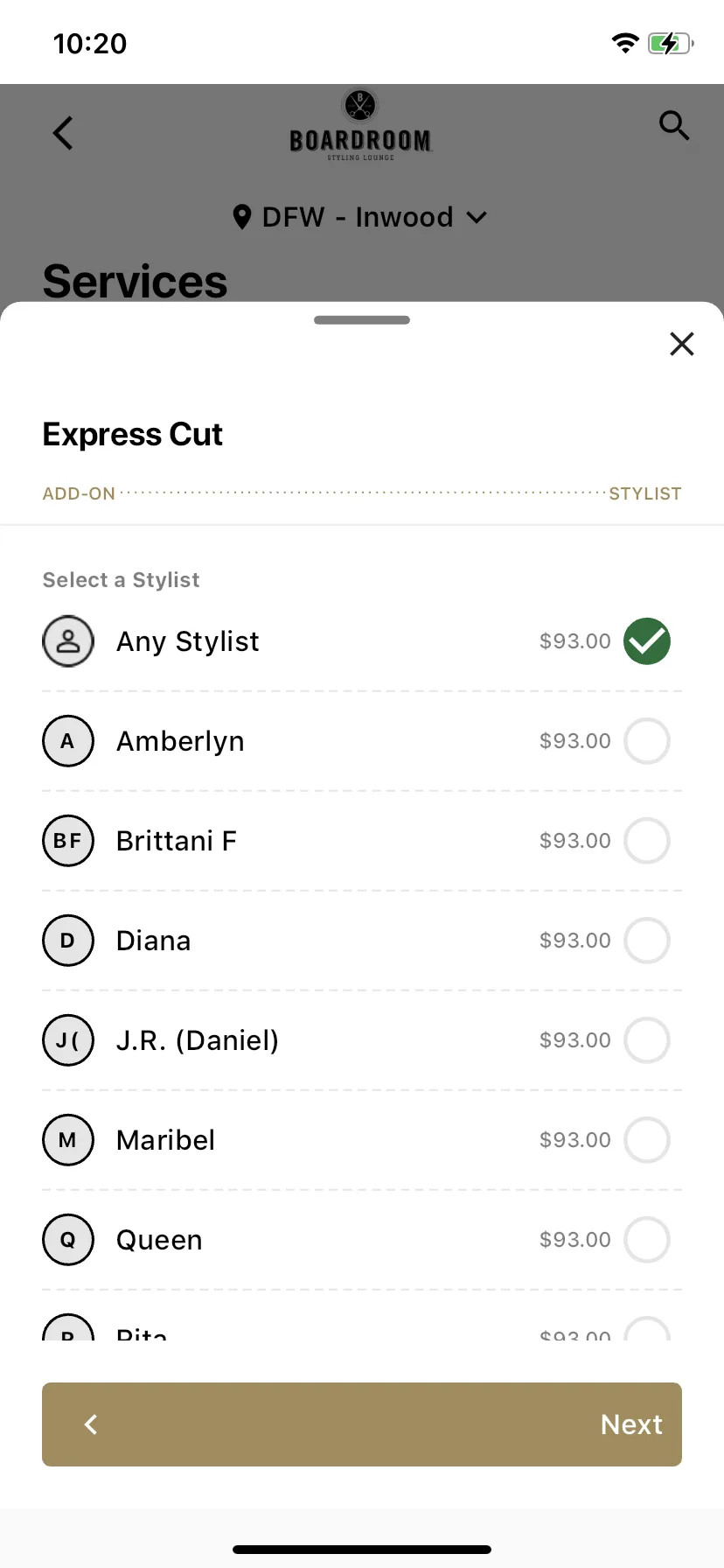Uncheck the Any Stylist green checkmark
Image resolution: width=724 pixels, height=1568 pixels.
pyautogui.click(x=647, y=641)
